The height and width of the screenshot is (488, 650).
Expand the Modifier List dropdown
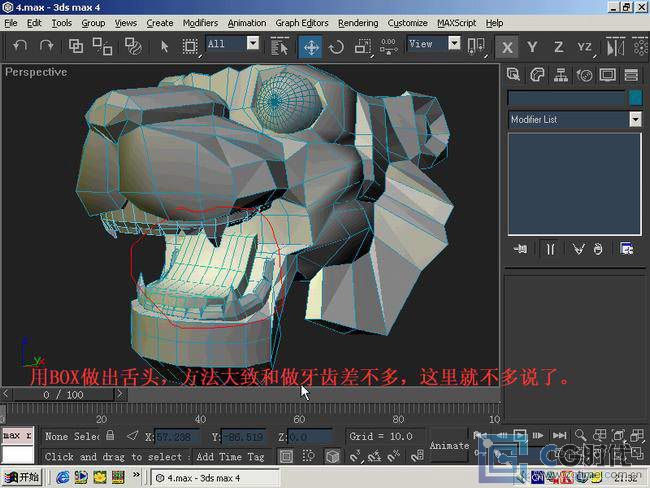635,119
